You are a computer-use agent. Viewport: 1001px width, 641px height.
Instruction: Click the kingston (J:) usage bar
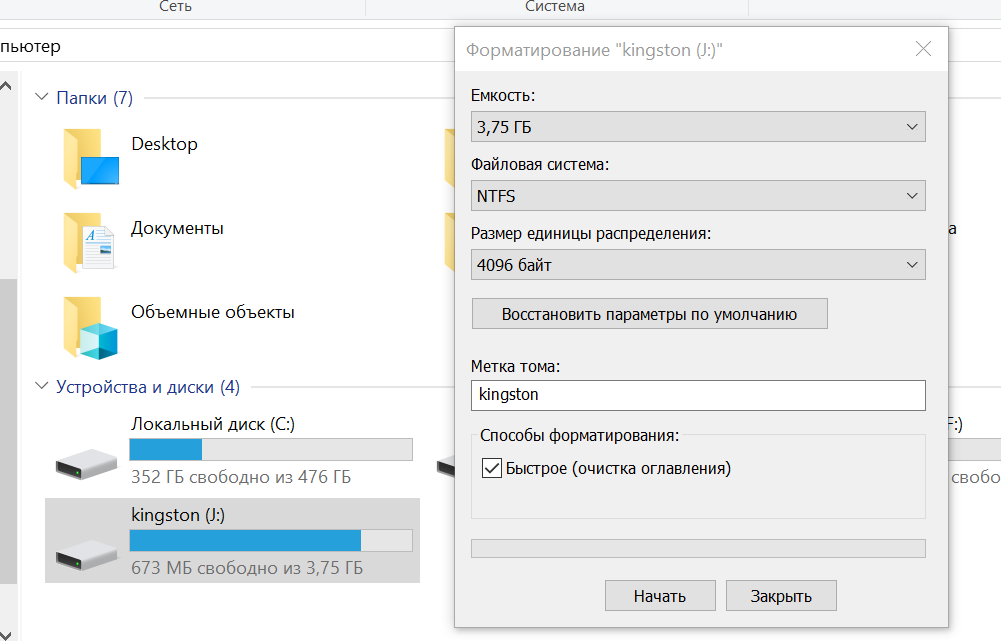(x=271, y=540)
